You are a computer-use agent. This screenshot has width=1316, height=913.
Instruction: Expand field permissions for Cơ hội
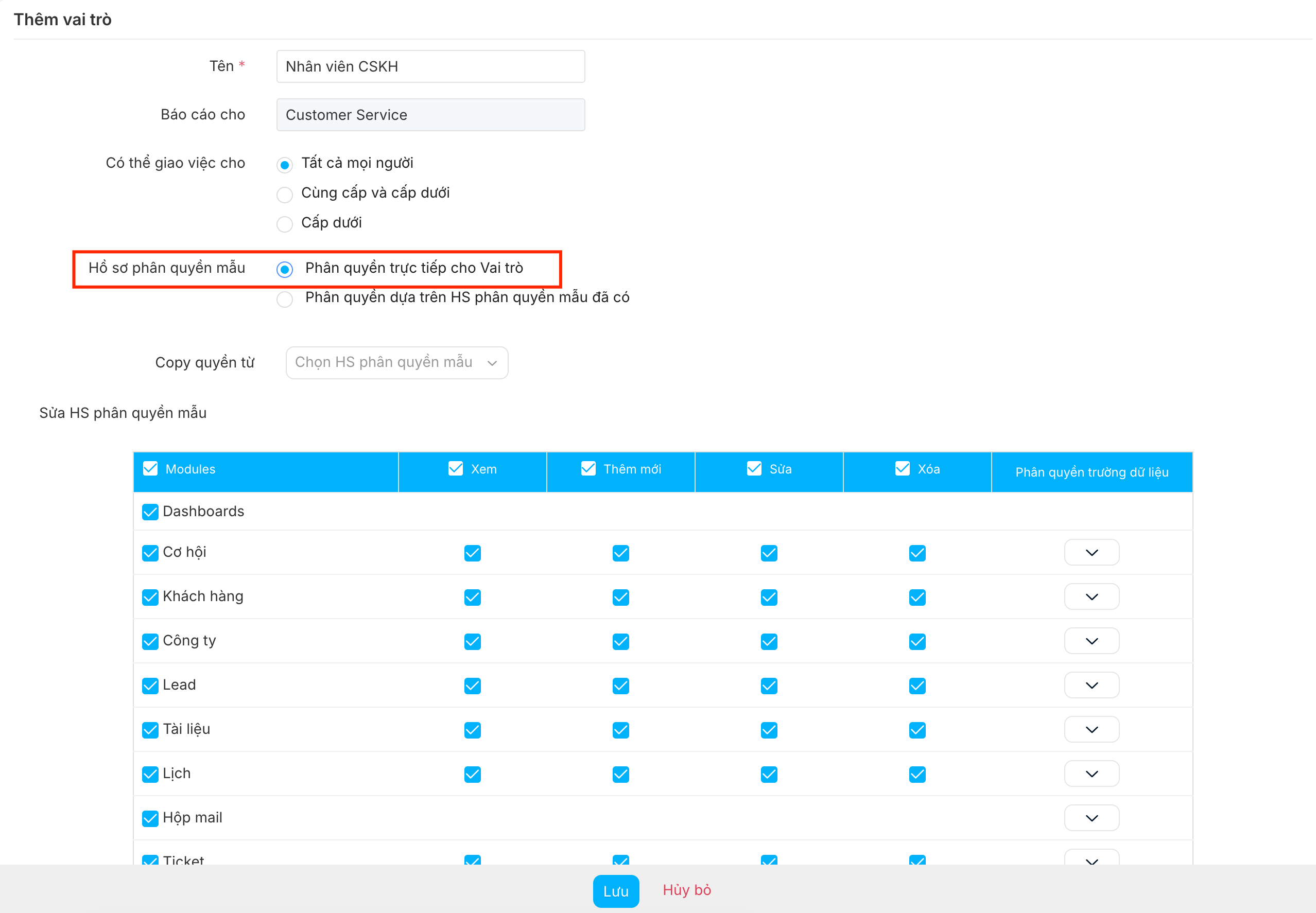tap(1091, 553)
